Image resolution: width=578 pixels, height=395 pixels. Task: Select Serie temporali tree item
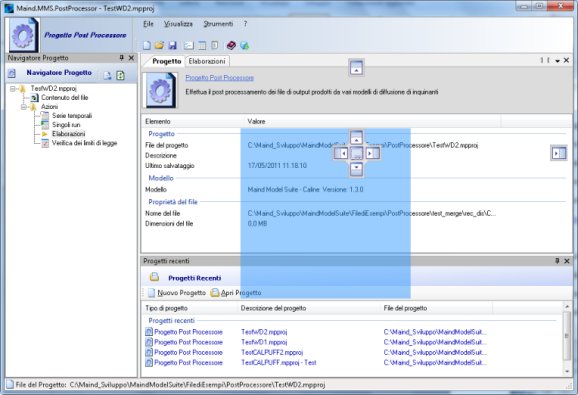(72, 116)
